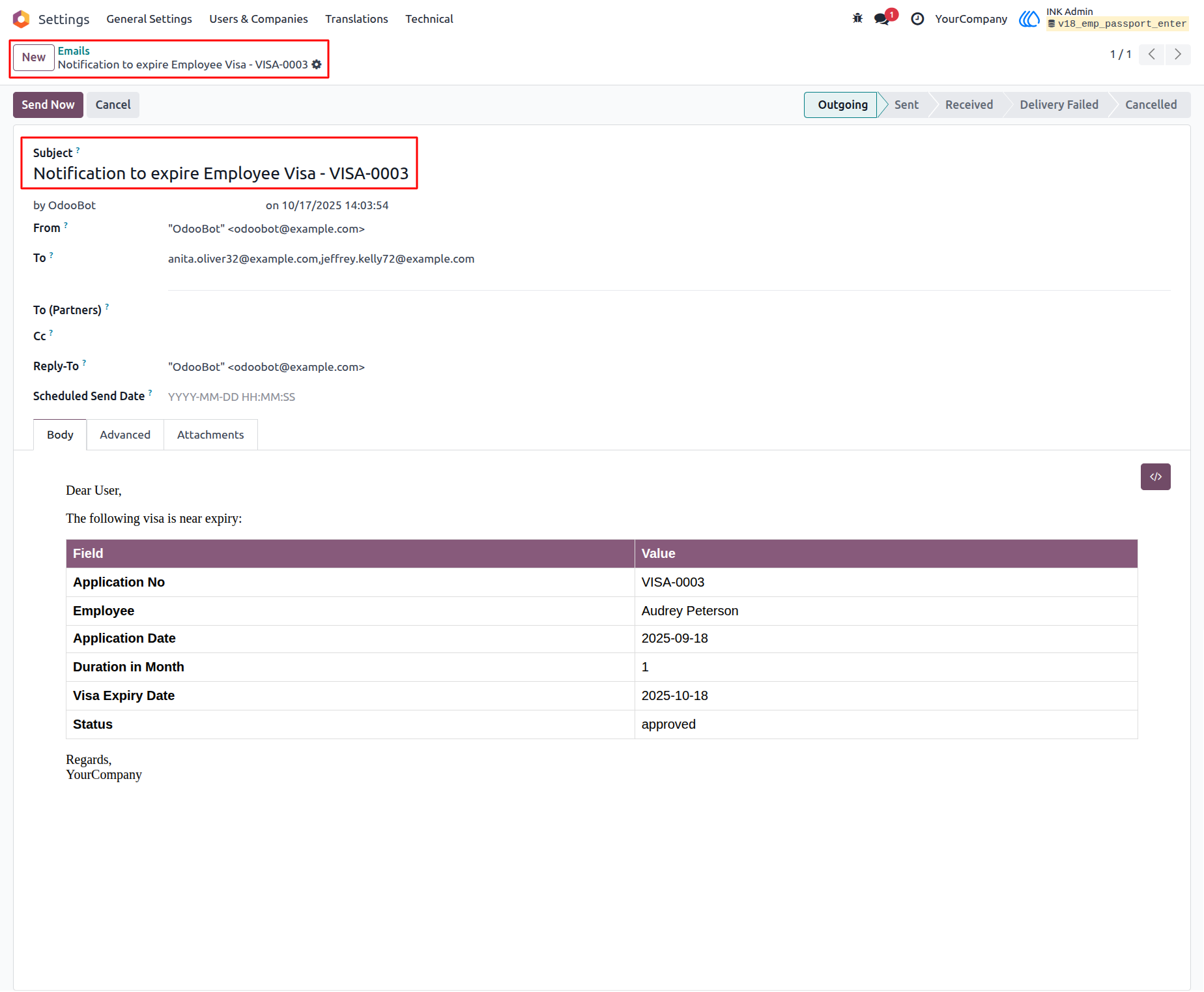The width and height of the screenshot is (1204, 992).
Task: Select the Delivery Failed status stage
Action: [1059, 105]
